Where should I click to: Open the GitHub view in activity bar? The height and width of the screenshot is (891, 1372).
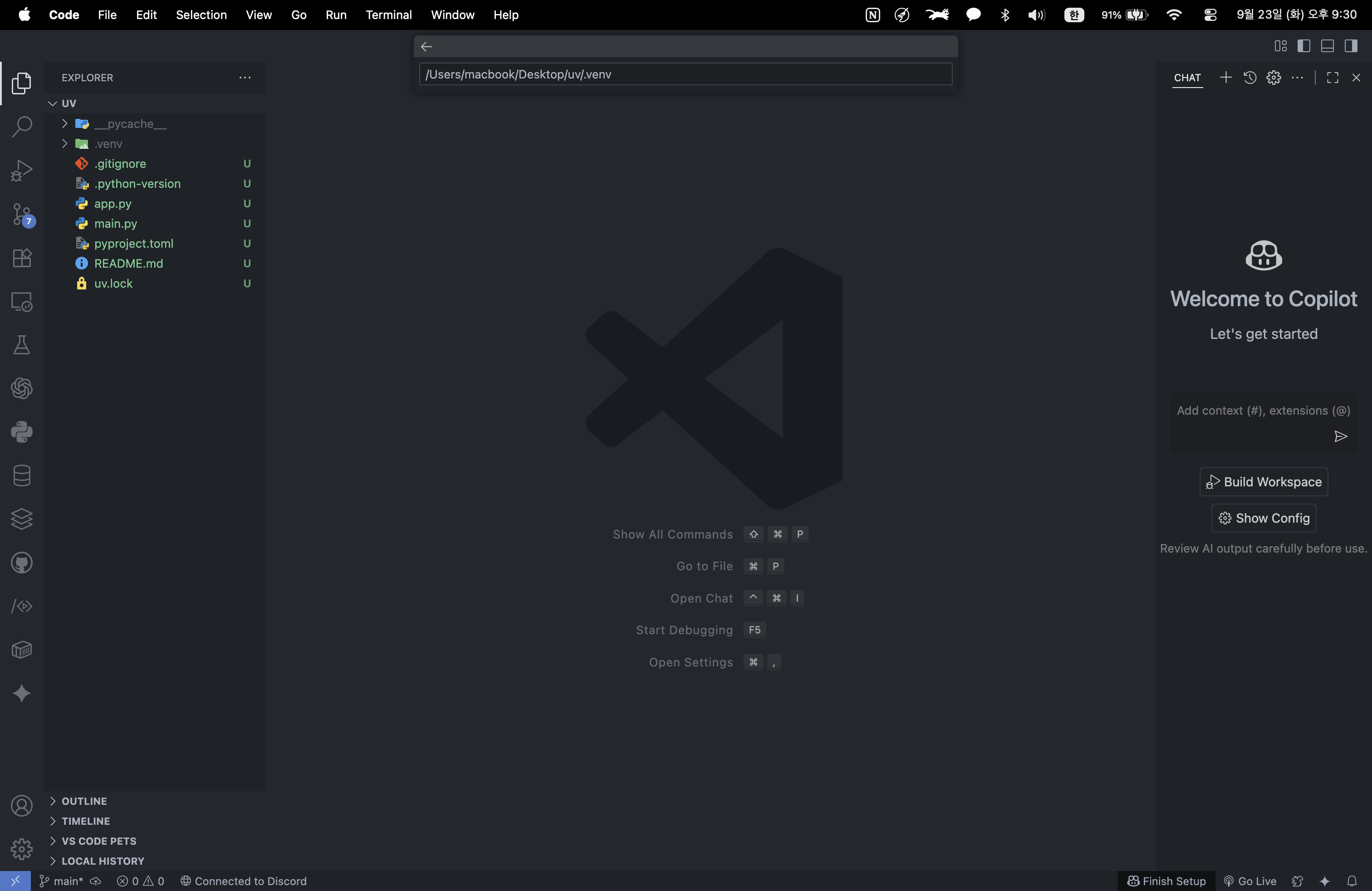(21, 563)
